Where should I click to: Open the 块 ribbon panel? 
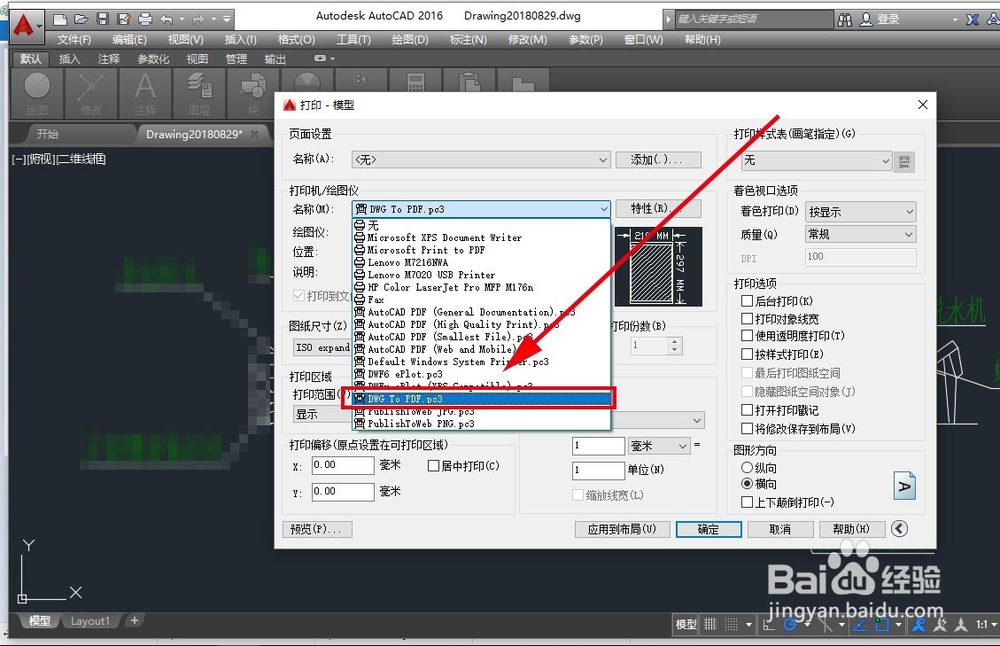tap(253, 94)
